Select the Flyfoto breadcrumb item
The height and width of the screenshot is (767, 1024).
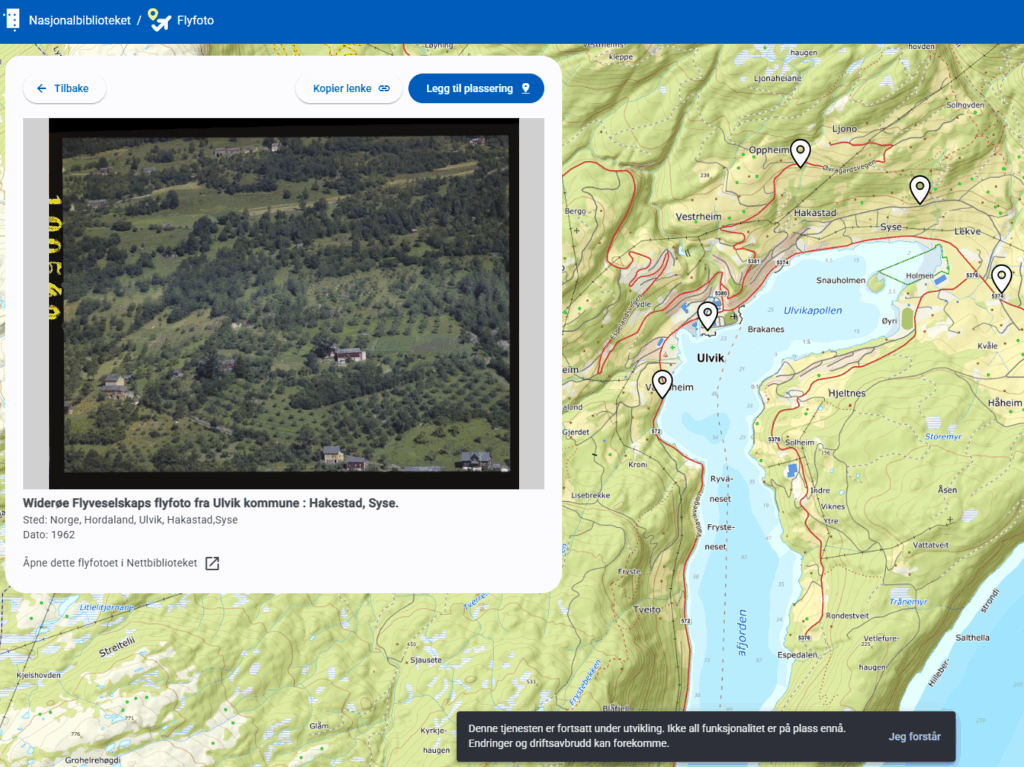coord(195,20)
